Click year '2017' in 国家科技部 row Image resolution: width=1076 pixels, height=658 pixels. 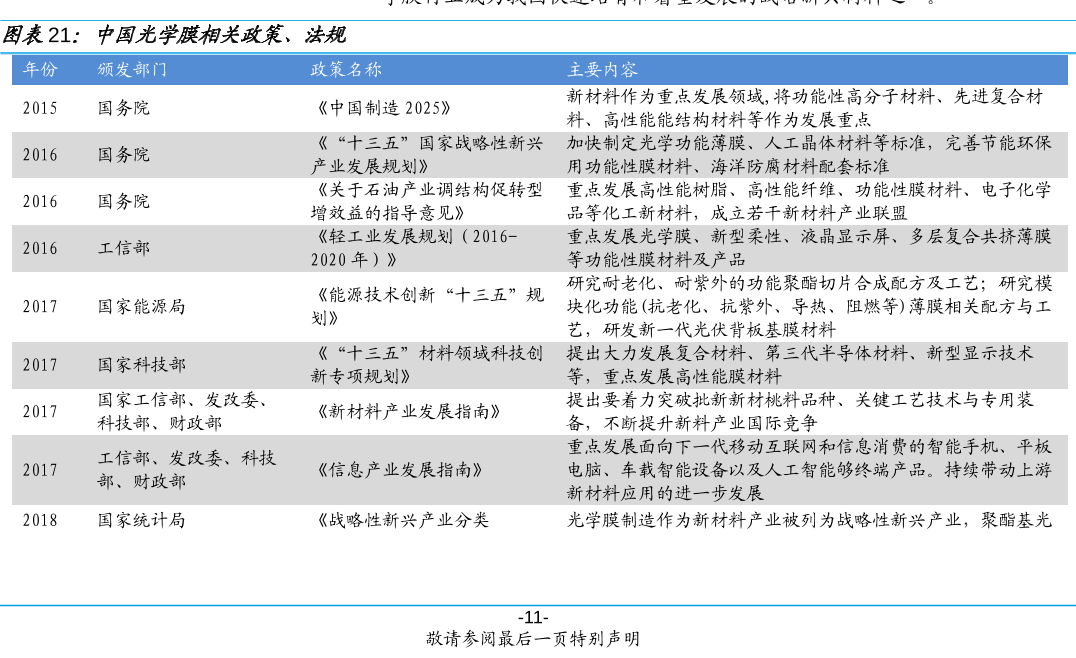[x=40, y=364]
